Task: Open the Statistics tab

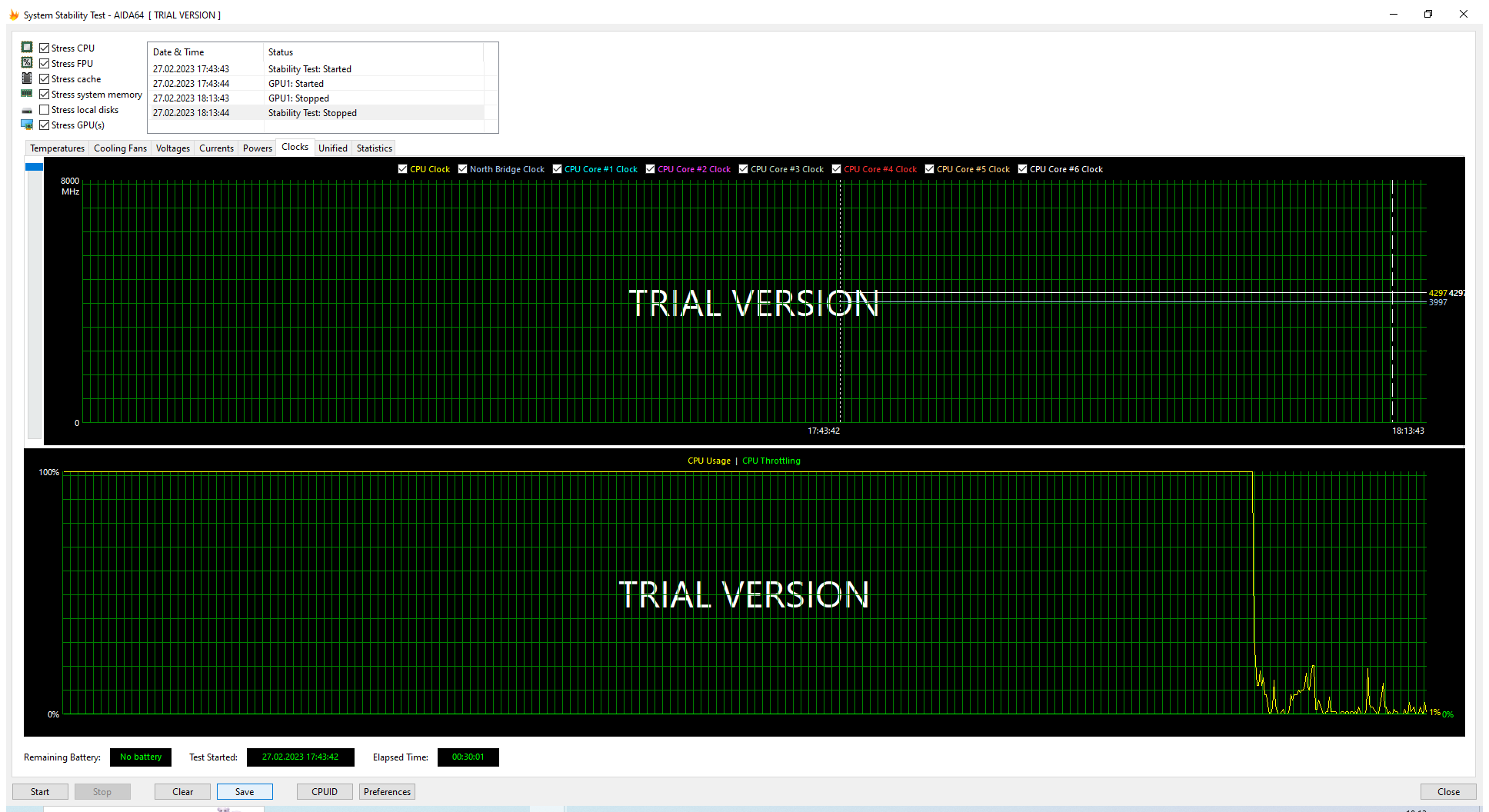Action: point(375,148)
